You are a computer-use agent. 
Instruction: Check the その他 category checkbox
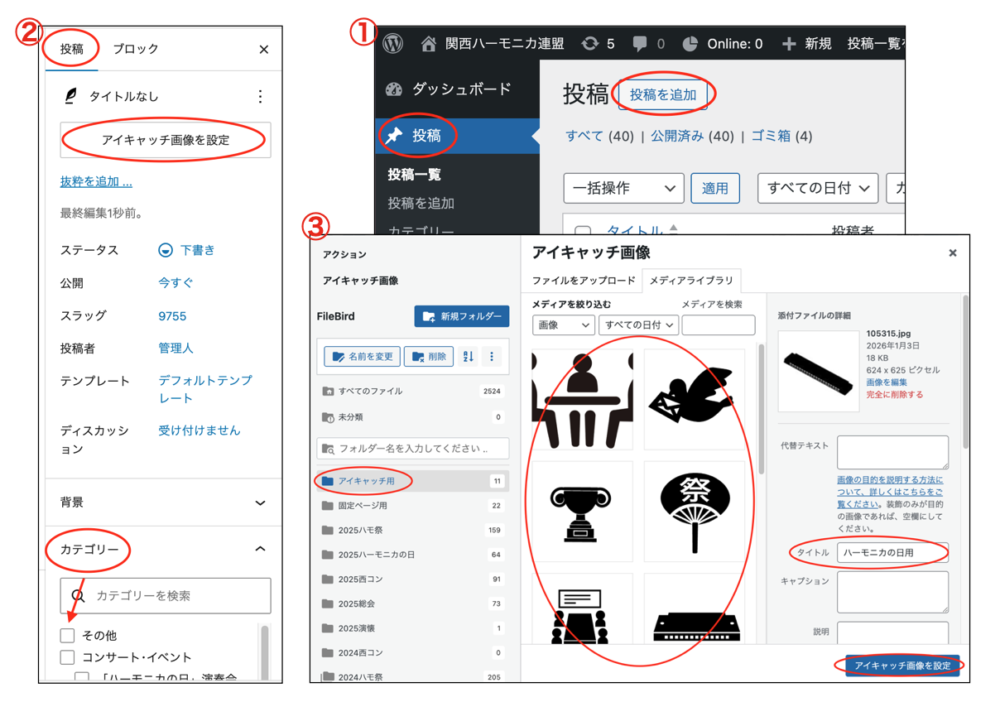(67, 635)
